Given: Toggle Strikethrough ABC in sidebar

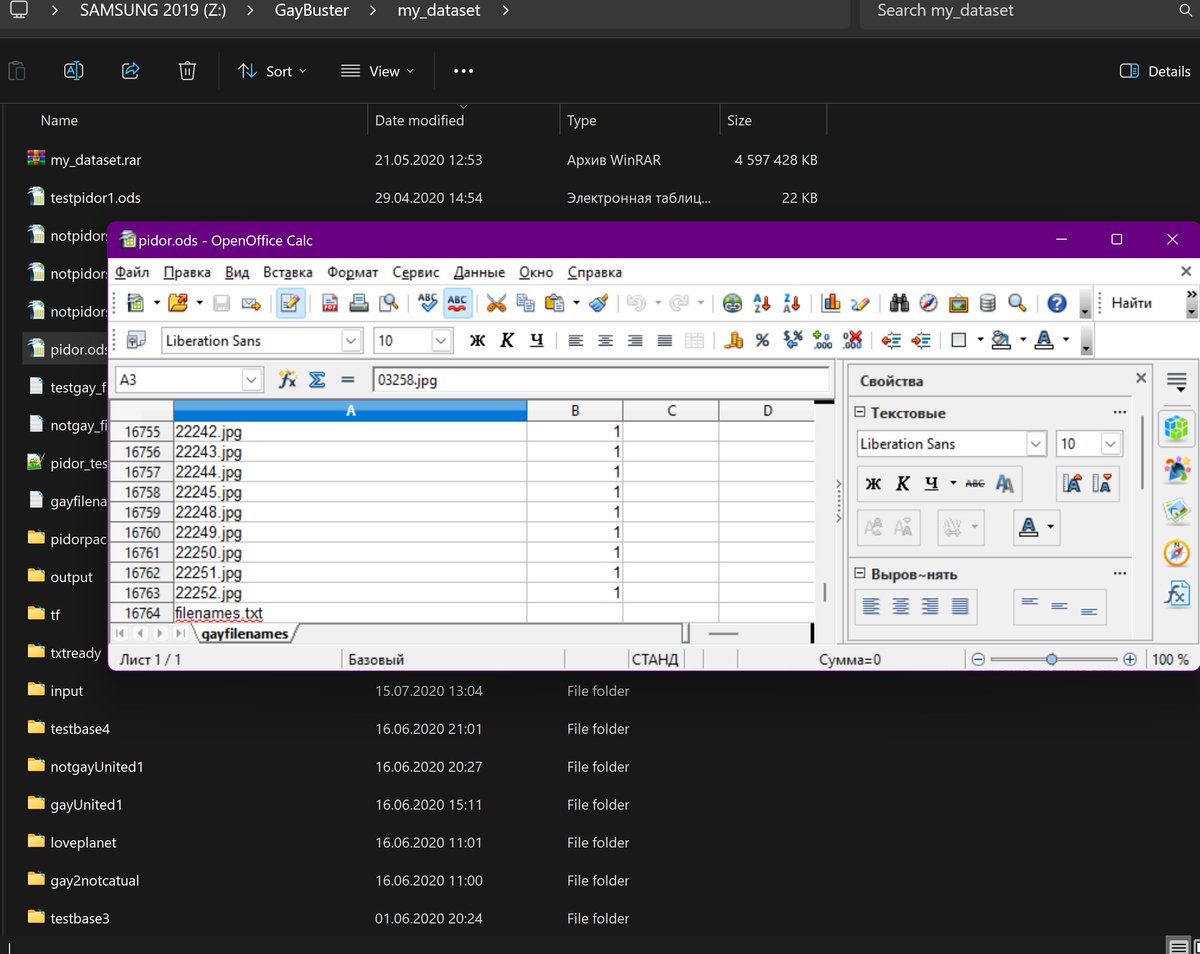Looking at the screenshot, I should (x=975, y=484).
